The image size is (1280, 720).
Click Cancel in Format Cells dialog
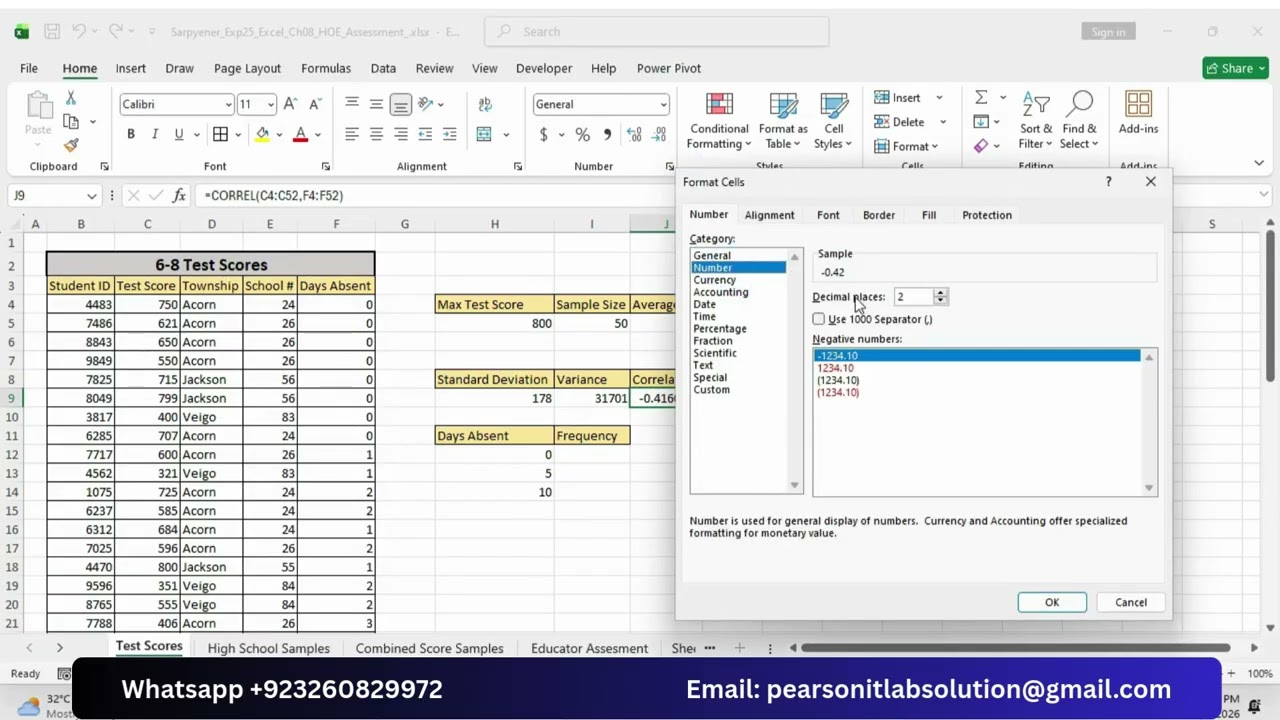(x=1131, y=602)
